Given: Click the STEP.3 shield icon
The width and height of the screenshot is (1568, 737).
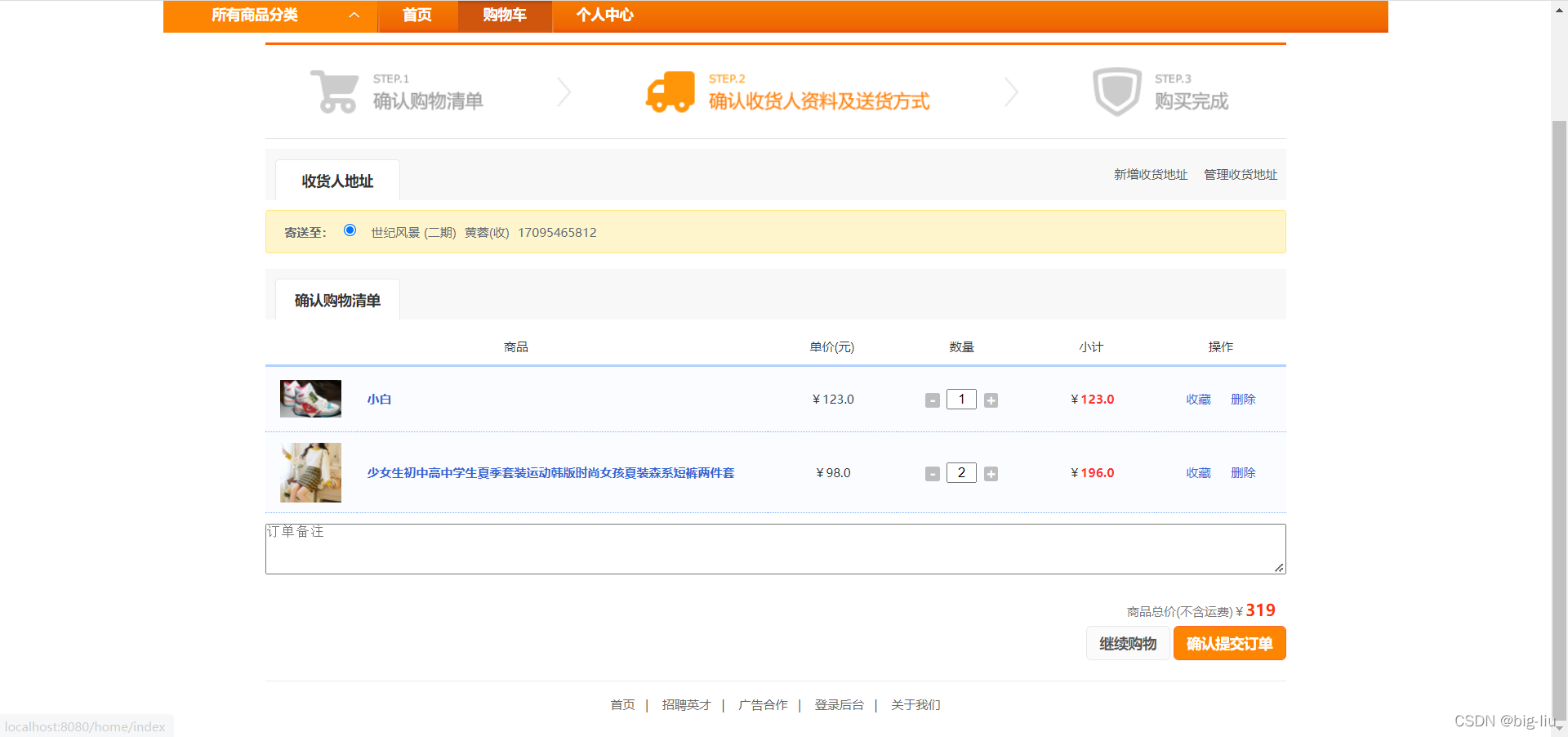Looking at the screenshot, I should click(x=1116, y=91).
